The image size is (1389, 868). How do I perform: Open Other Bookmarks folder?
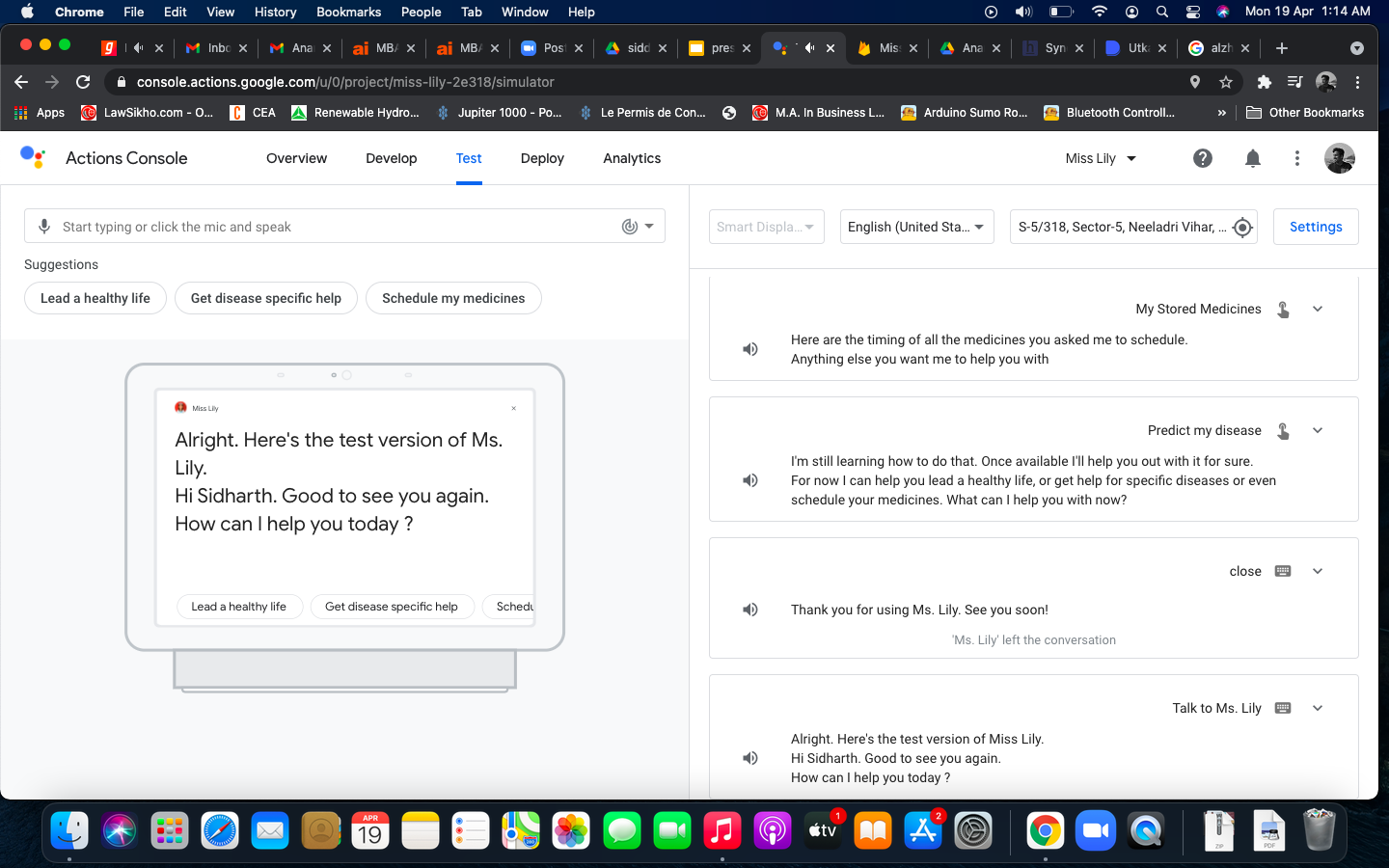(1305, 113)
